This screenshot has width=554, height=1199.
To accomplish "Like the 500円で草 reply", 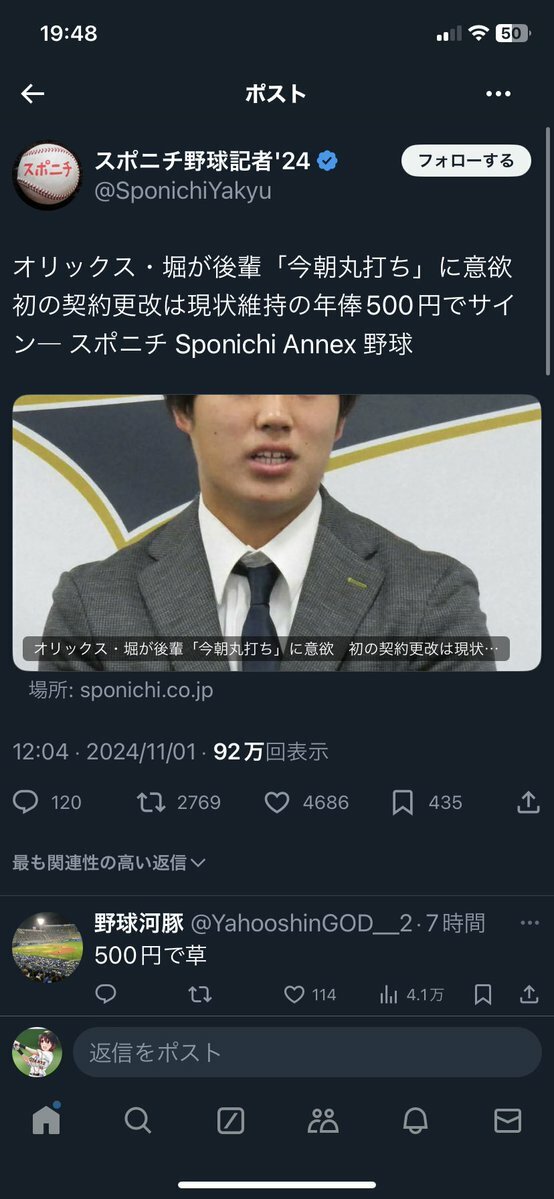I will (x=295, y=994).
